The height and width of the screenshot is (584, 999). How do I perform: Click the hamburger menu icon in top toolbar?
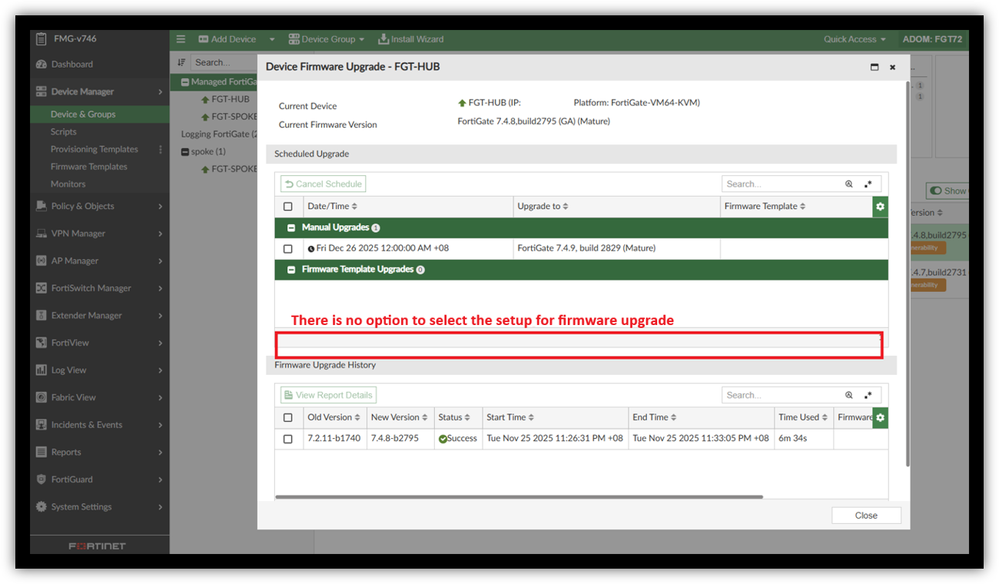pos(181,39)
